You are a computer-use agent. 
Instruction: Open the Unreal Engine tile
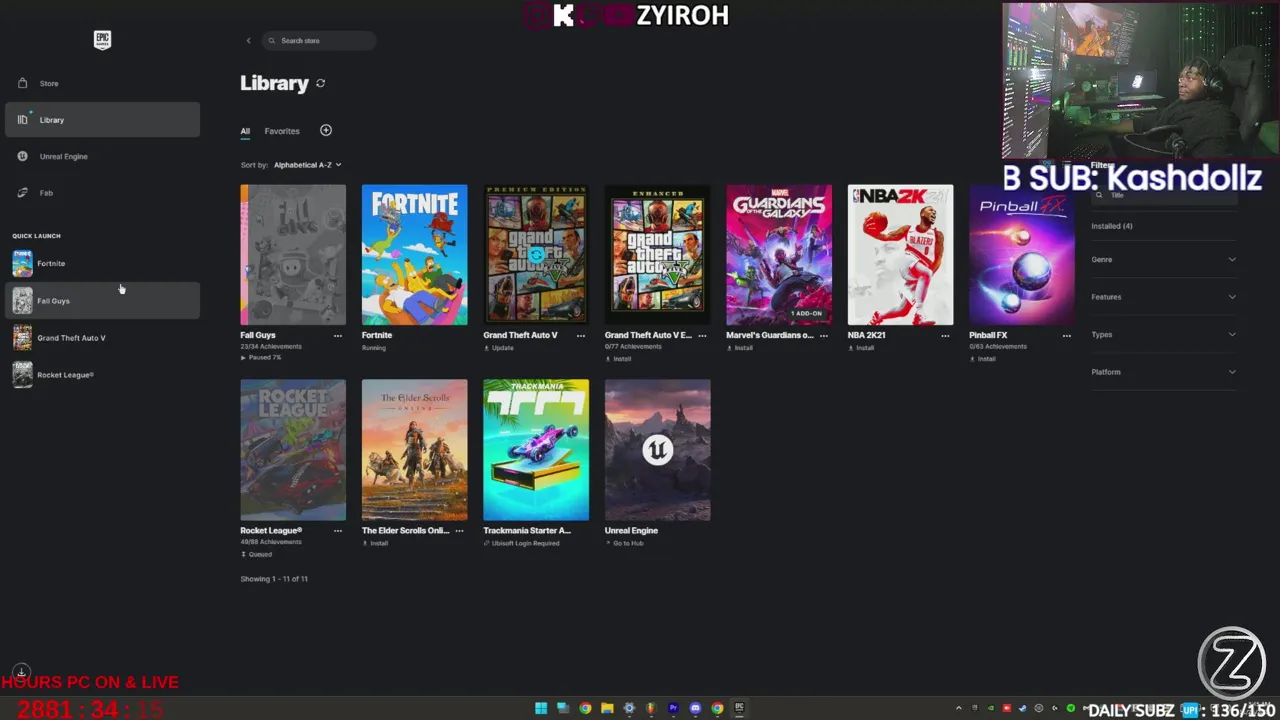657,450
